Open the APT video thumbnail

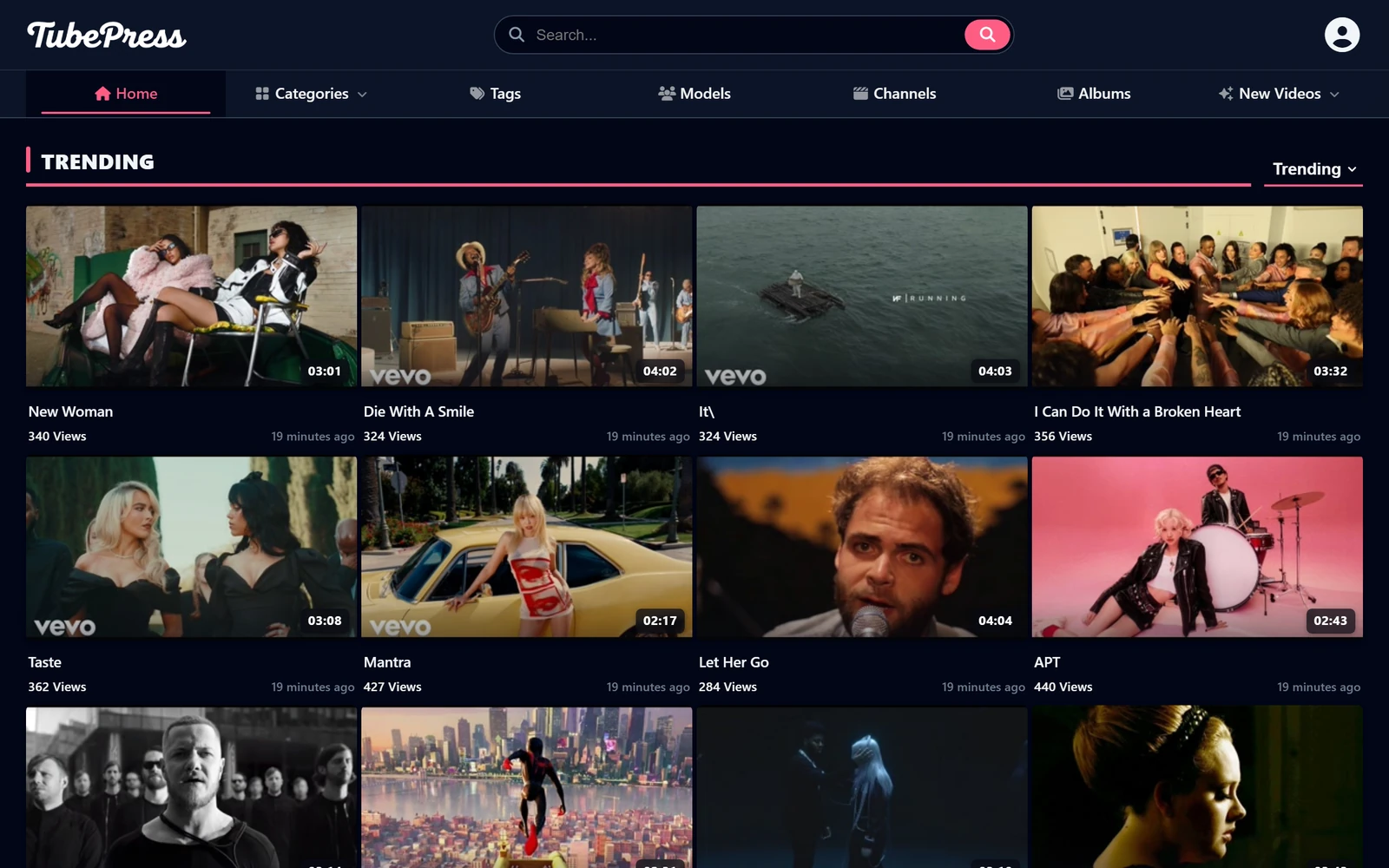pyautogui.click(x=1197, y=547)
